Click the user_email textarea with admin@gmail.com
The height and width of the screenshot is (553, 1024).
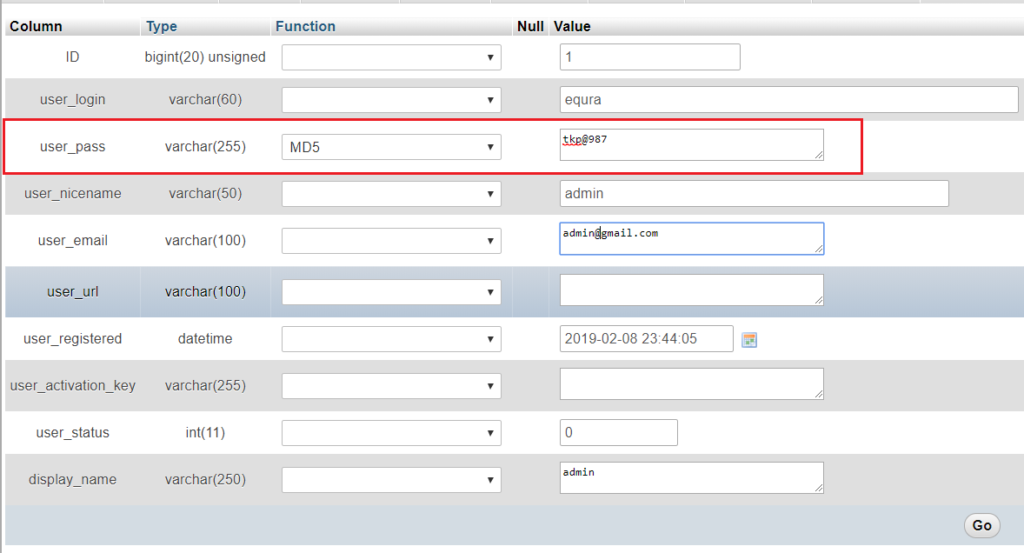coord(692,238)
